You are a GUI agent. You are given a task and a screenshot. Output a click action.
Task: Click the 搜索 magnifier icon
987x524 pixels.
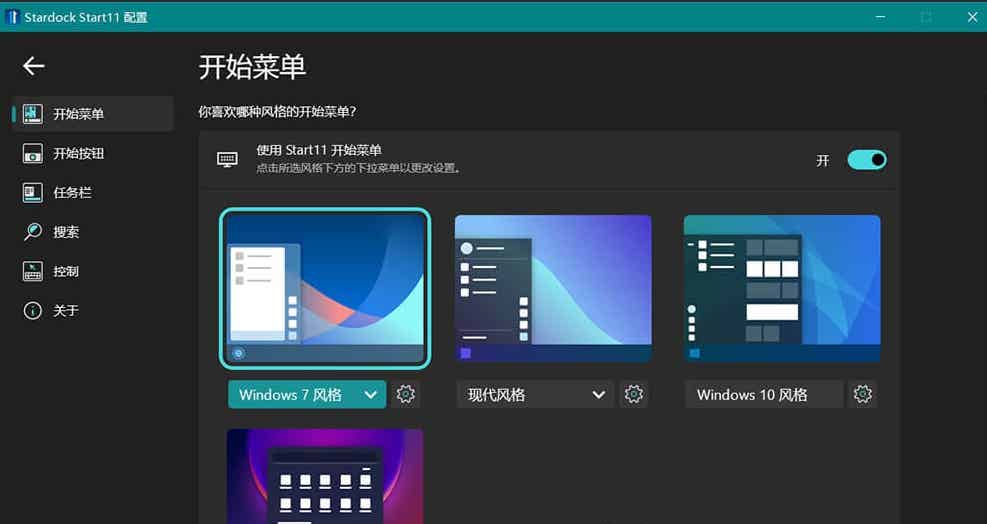(x=33, y=232)
